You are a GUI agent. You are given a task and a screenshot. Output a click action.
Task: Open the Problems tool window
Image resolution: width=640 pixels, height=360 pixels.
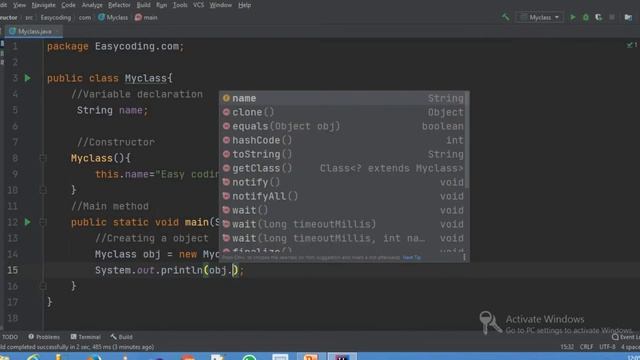tap(44, 337)
